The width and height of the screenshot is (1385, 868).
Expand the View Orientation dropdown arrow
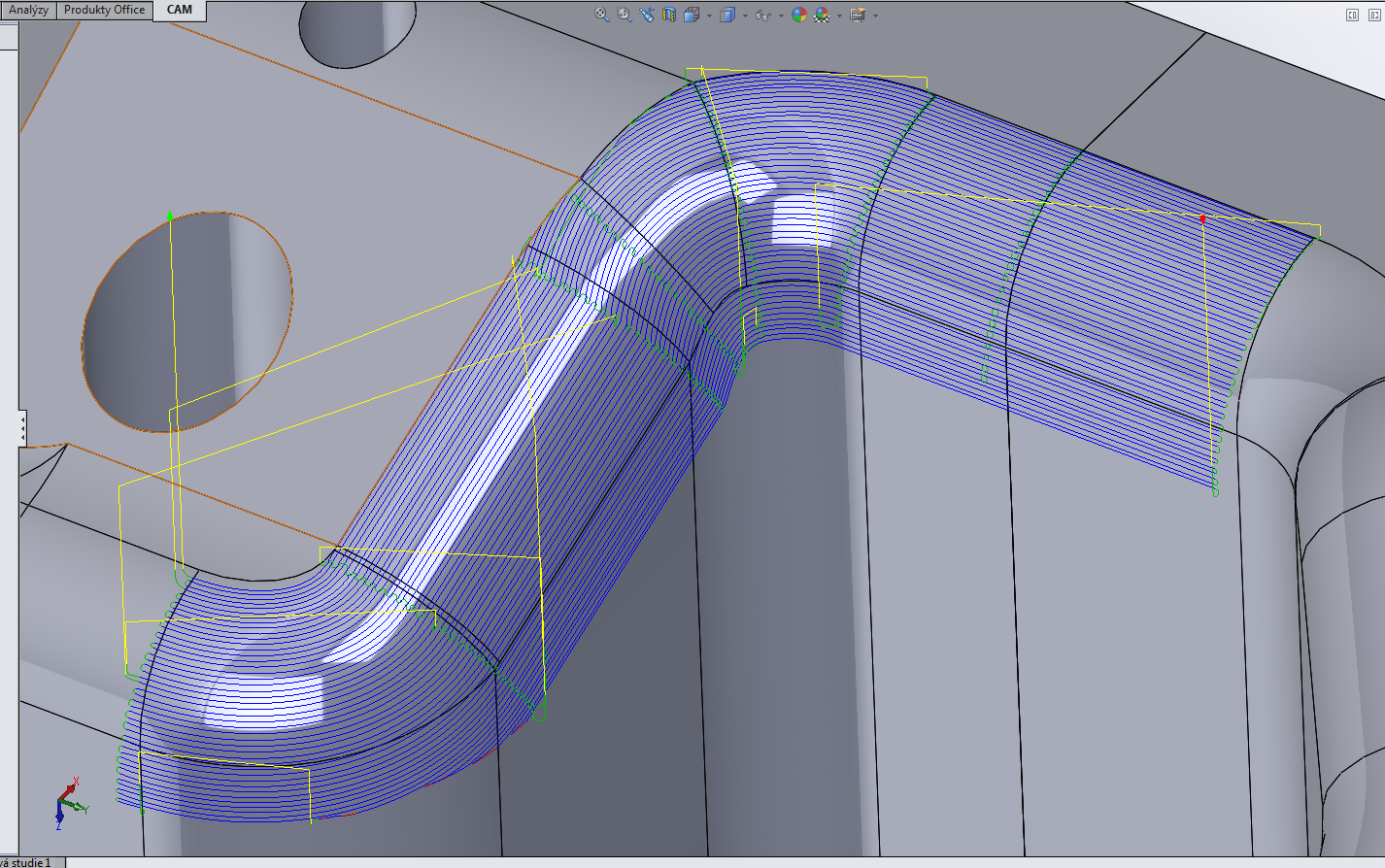pyautogui.click(x=709, y=16)
